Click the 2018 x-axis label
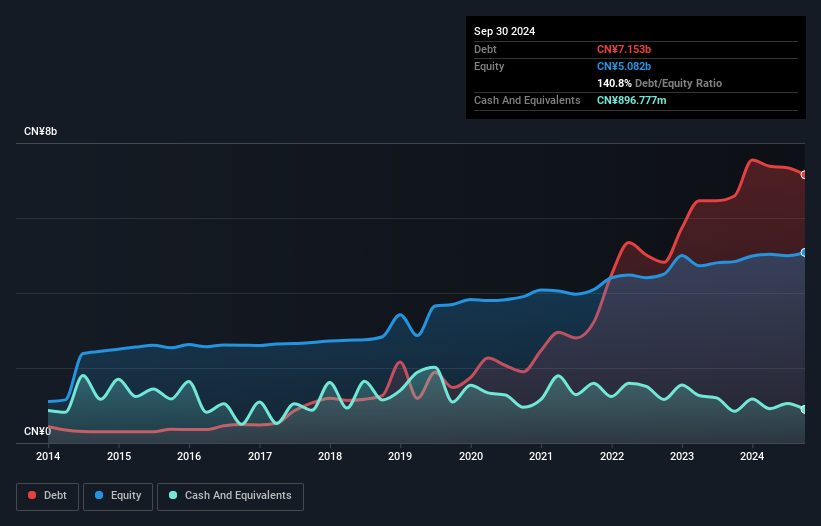The image size is (821, 526). (330, 456)
